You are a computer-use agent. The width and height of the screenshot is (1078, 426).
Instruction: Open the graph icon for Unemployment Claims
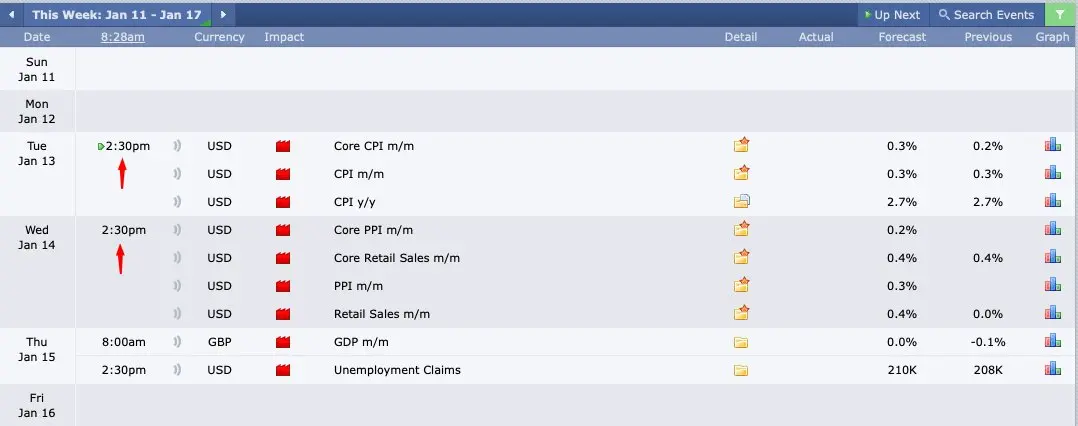[1052, 369]
